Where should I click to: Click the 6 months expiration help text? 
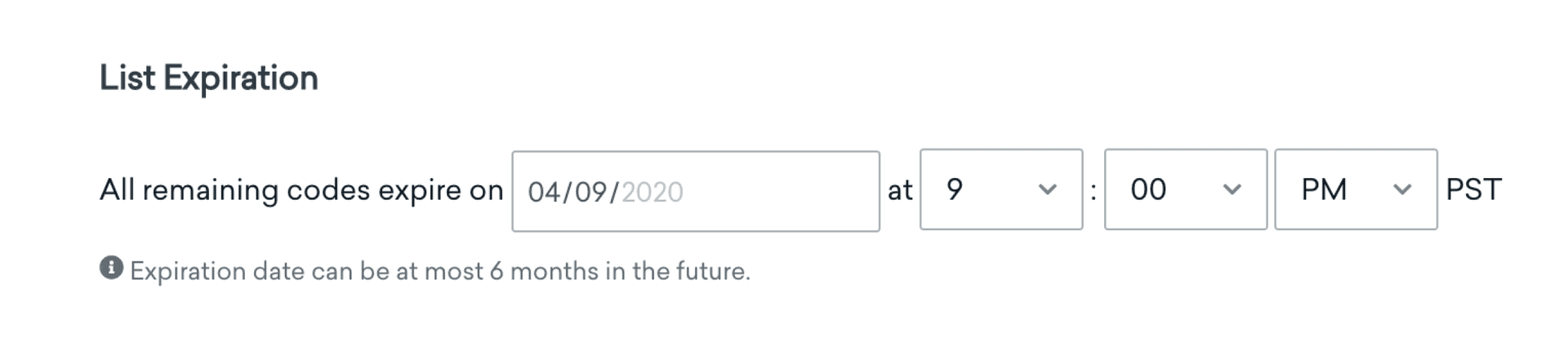click(x=439, y=271)
